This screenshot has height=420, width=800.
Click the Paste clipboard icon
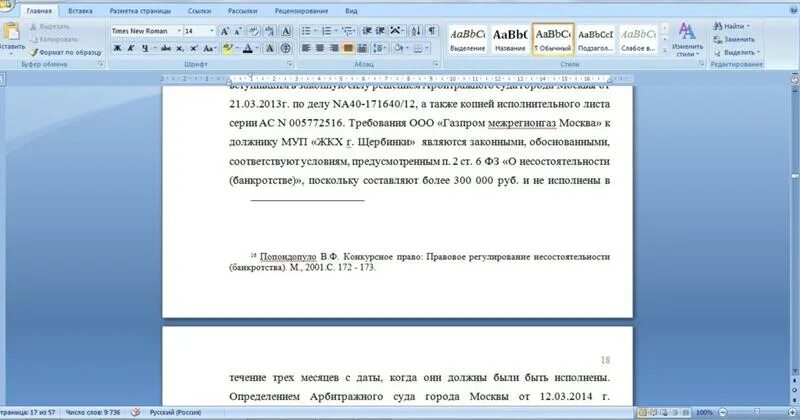coord(11,33)
